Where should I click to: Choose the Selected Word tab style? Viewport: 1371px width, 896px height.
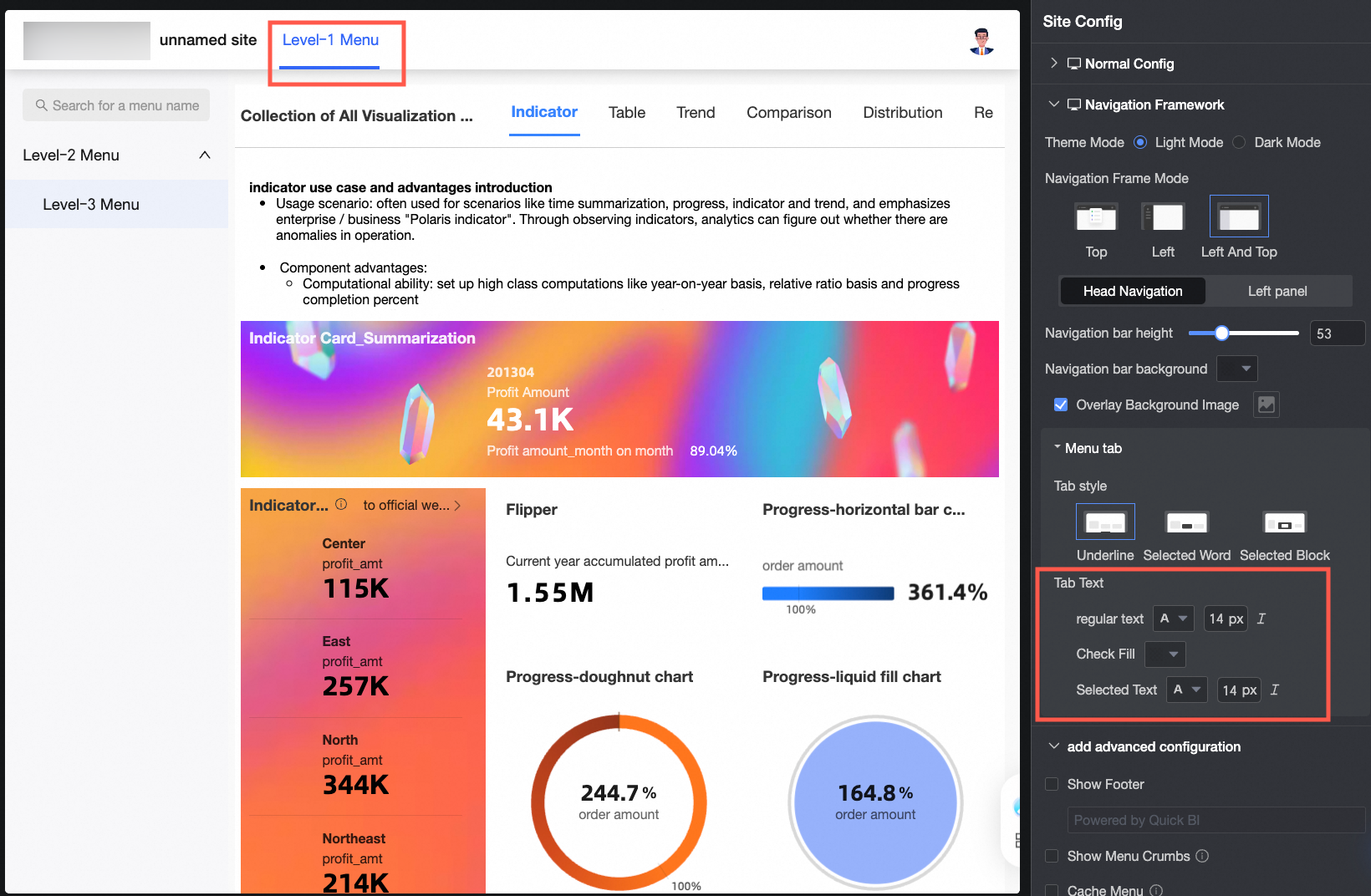[1187, 522]
